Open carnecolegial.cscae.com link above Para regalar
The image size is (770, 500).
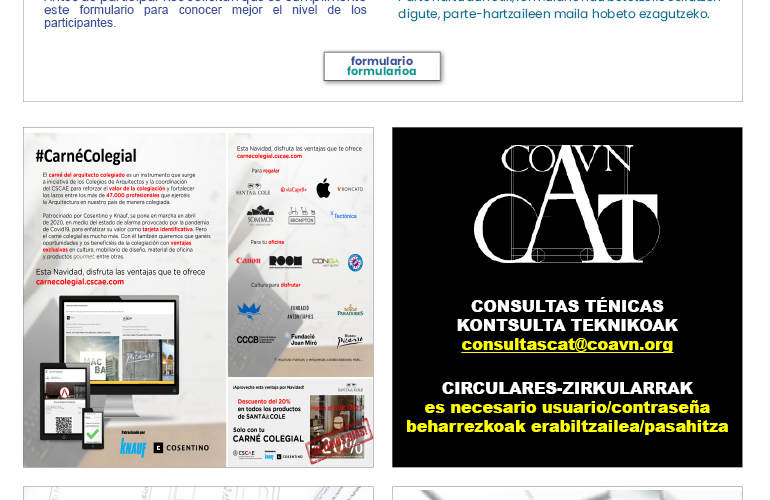coord(269,156)
